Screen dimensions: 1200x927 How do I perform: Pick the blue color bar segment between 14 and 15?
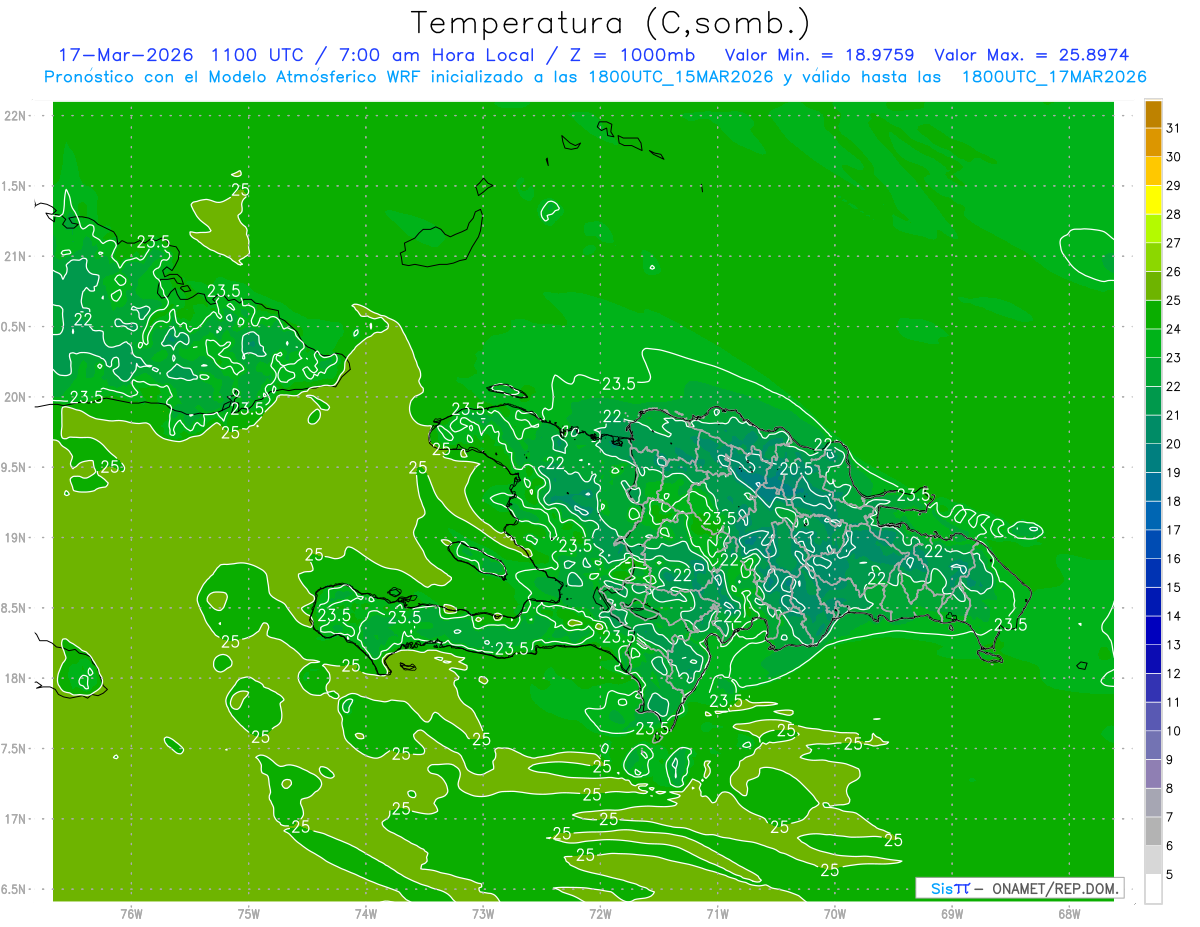1153,602
